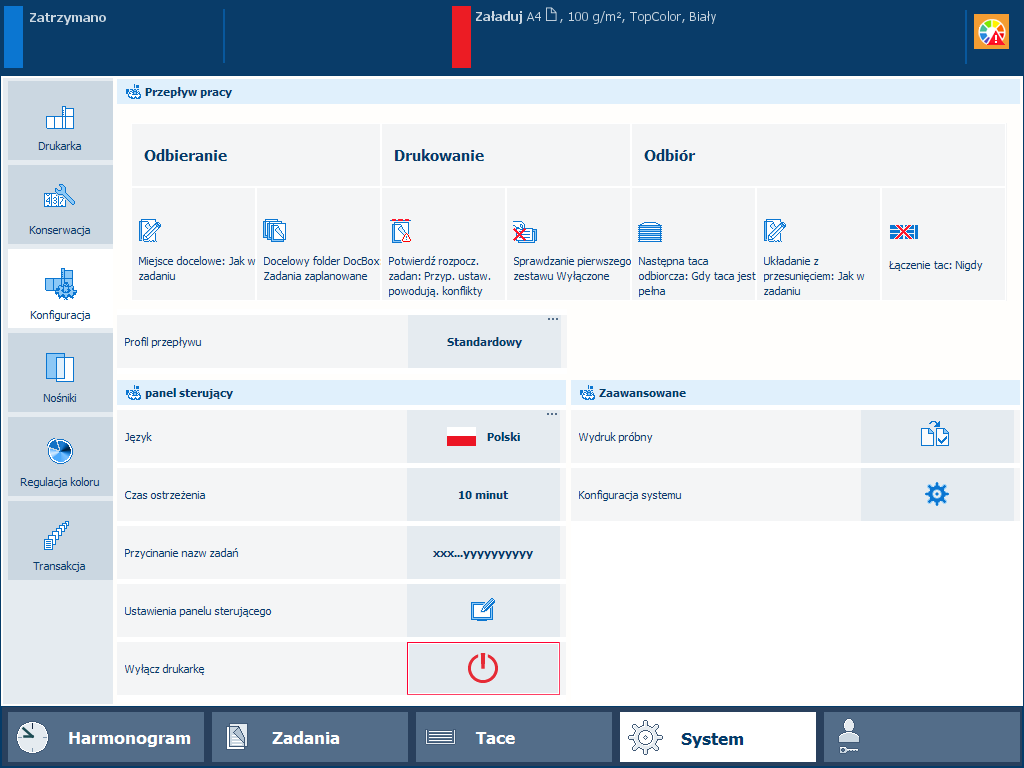This screenshot has height=768, width=1024.
Task: Click the Przycinanie nazw zadań value button
Action: [x=483, y=552]
